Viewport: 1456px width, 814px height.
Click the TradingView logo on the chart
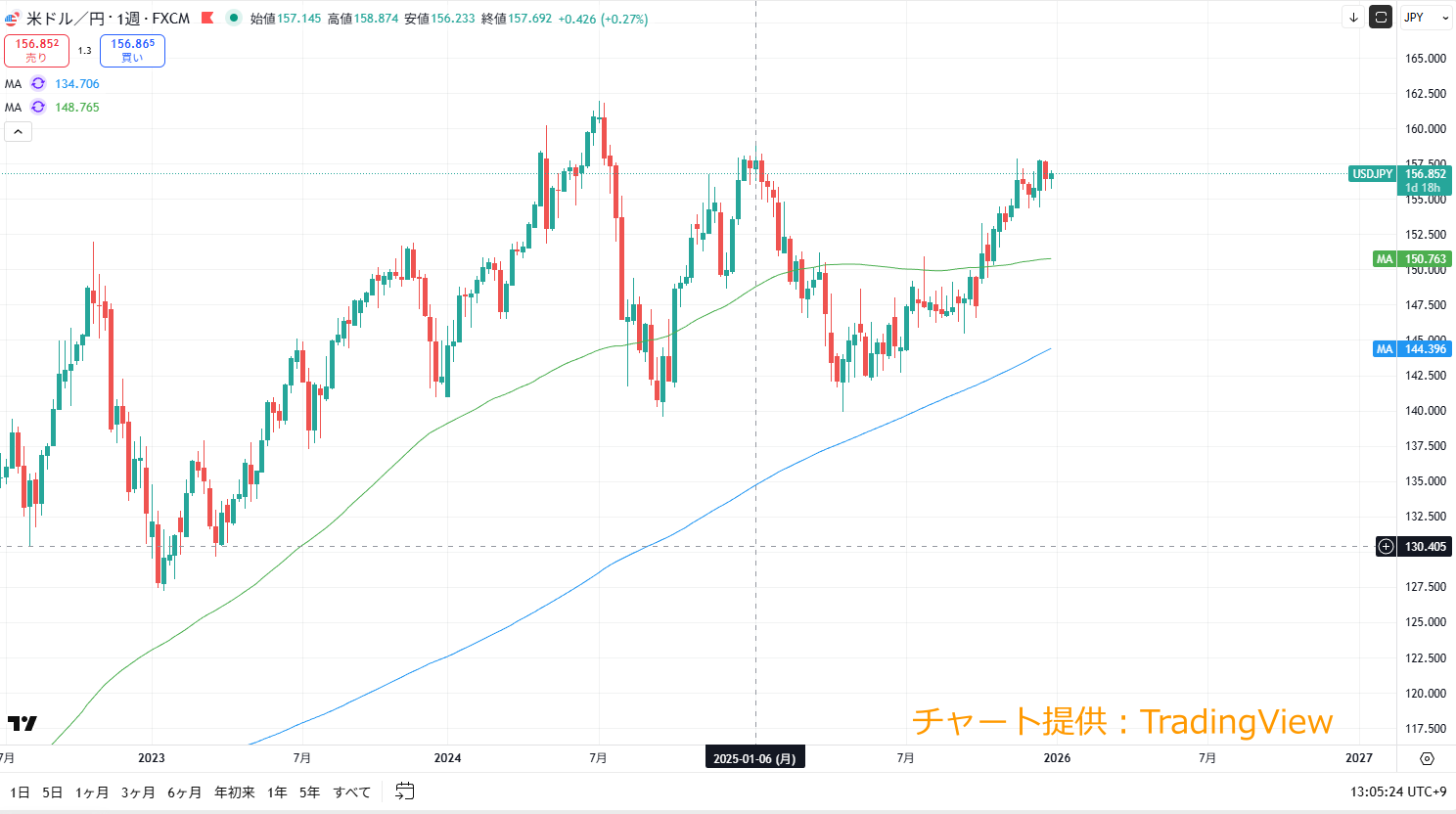click(22, 723)
